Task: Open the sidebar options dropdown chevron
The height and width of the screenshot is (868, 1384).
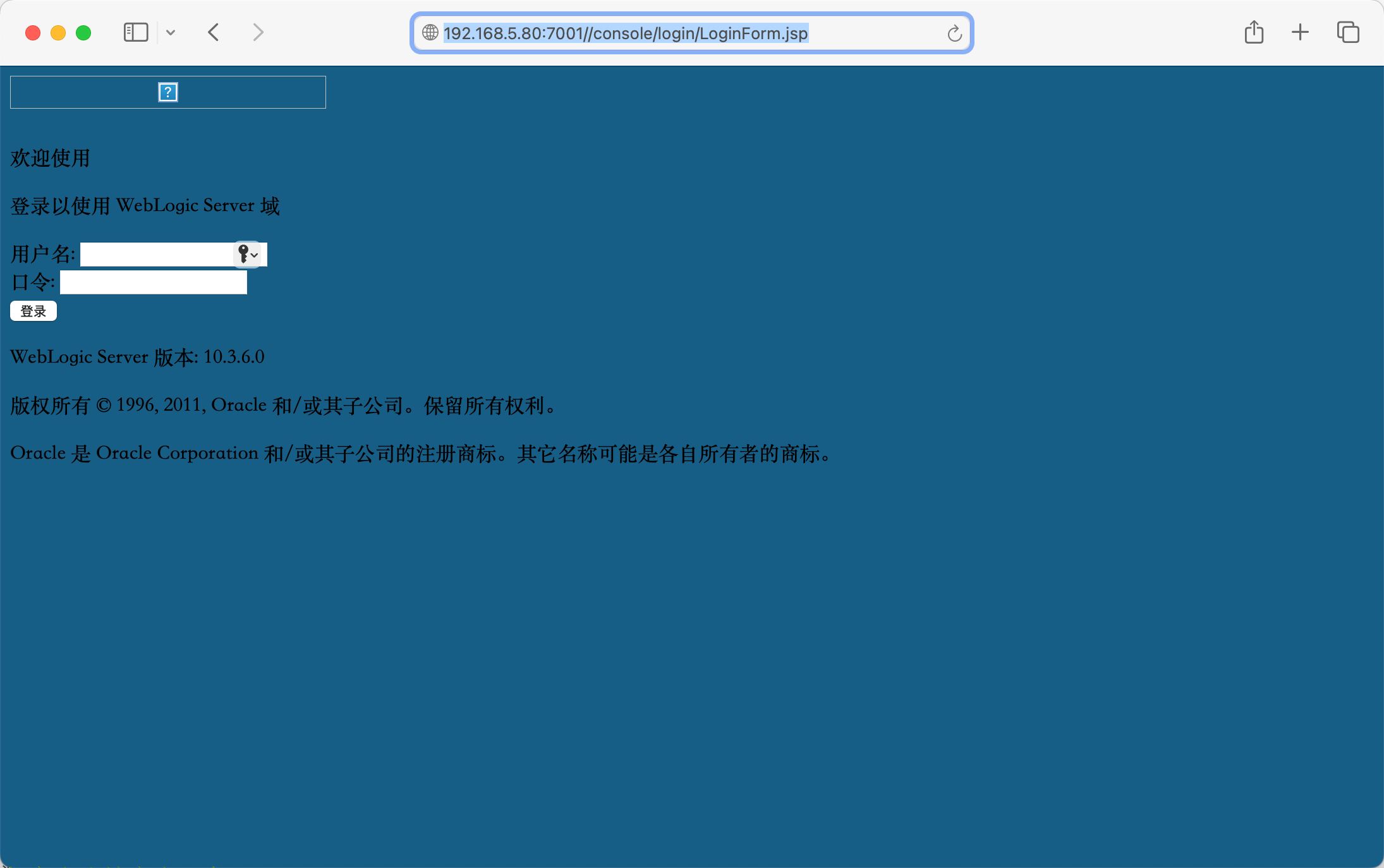Action: 171,32
